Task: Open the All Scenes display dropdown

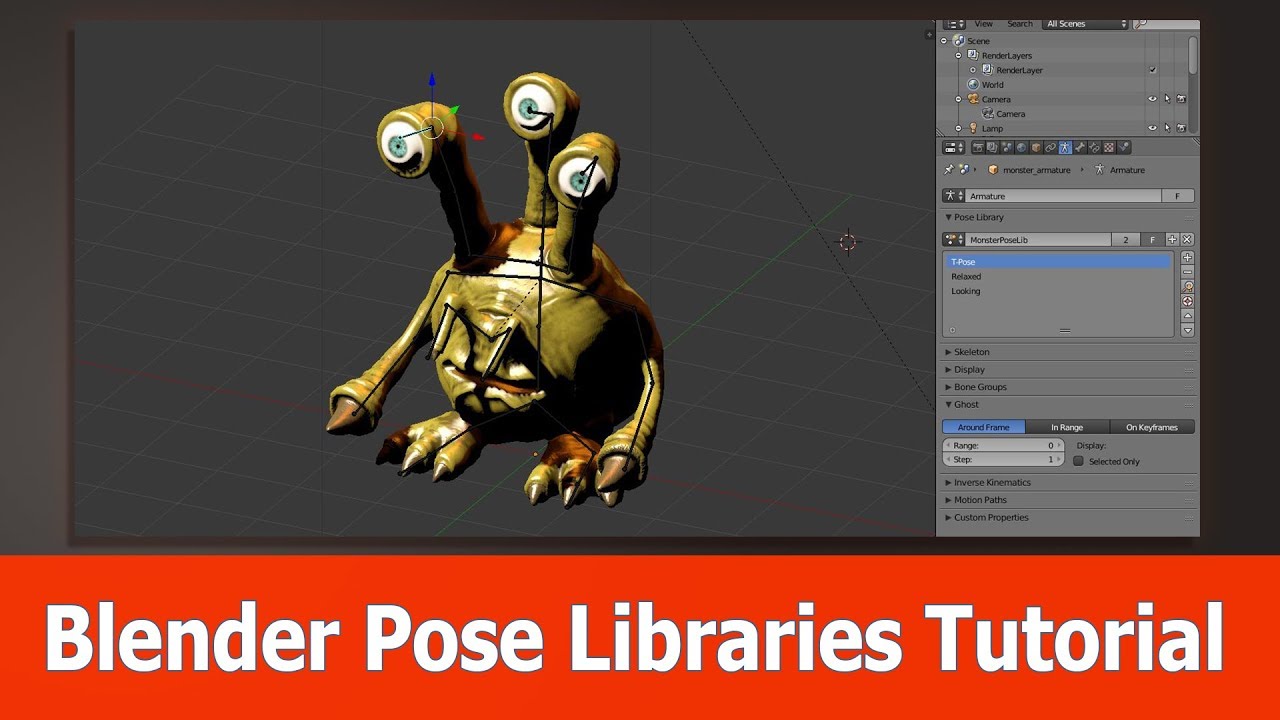Action: [1085, 23]
